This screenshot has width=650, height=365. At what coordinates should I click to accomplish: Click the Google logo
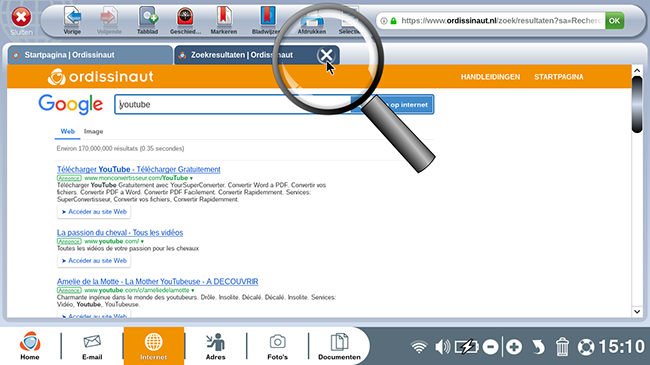pos(70,104)
